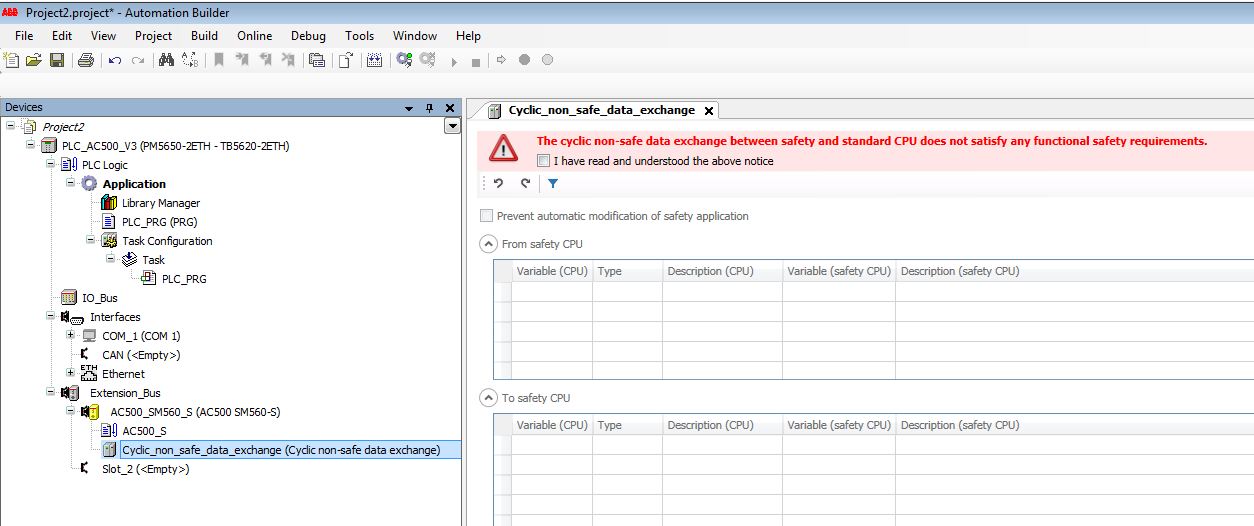Pin the Devices panel with pushpin toggle
This screenshot has height=526, width=1254.
430,108
